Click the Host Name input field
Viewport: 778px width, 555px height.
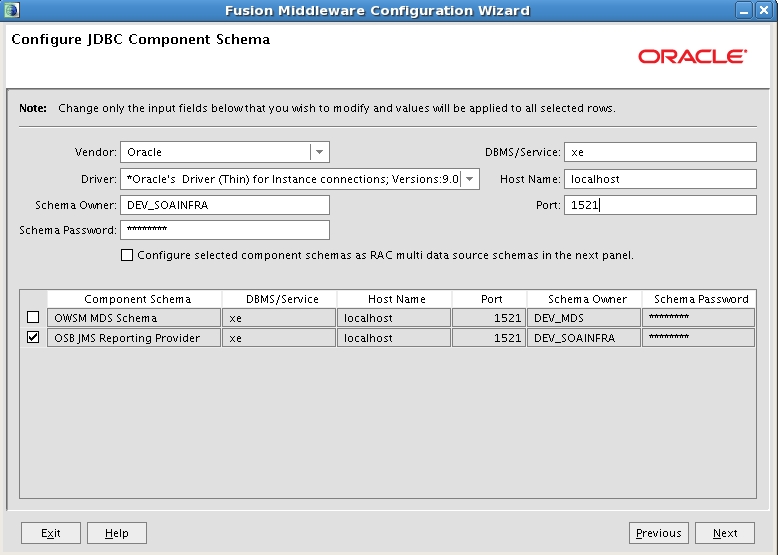[x=660, y=179]
